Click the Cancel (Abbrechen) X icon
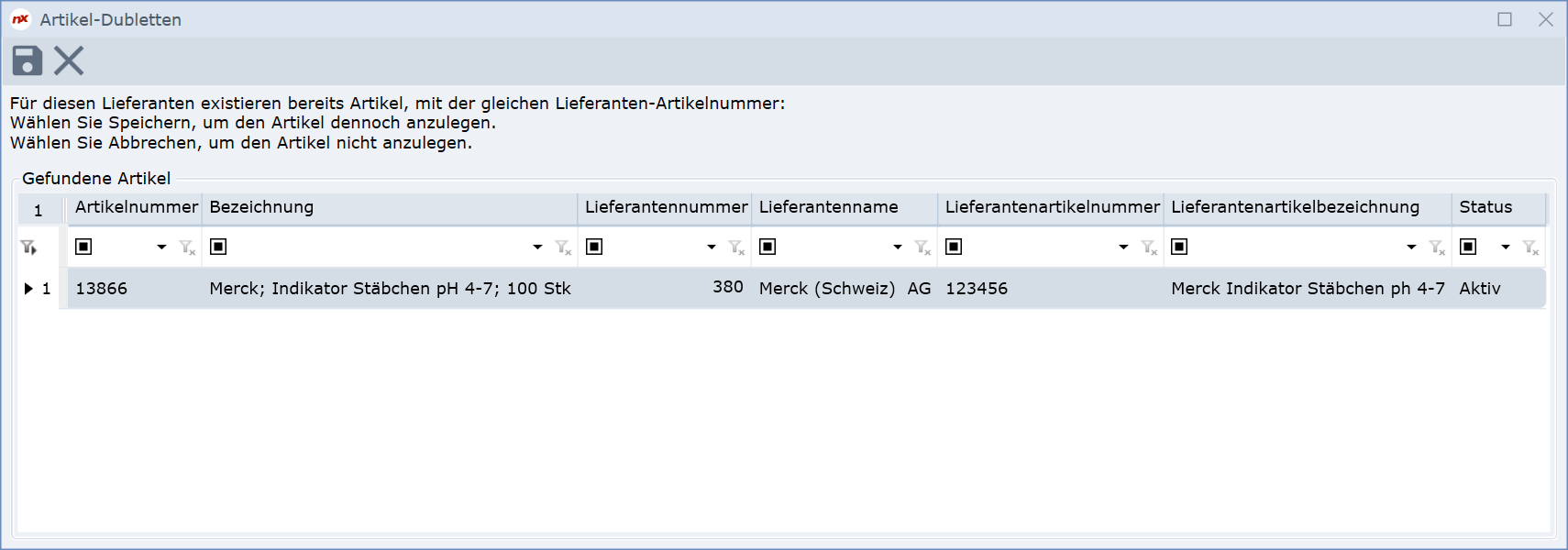1568x550 pixels. 69,60
